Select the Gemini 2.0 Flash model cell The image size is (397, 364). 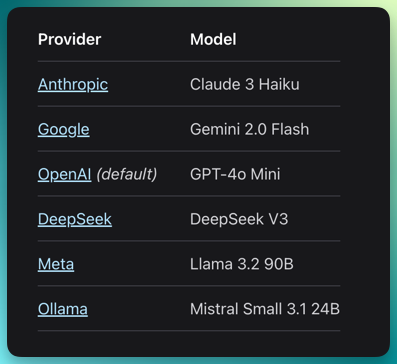click(x=250, y=130)
